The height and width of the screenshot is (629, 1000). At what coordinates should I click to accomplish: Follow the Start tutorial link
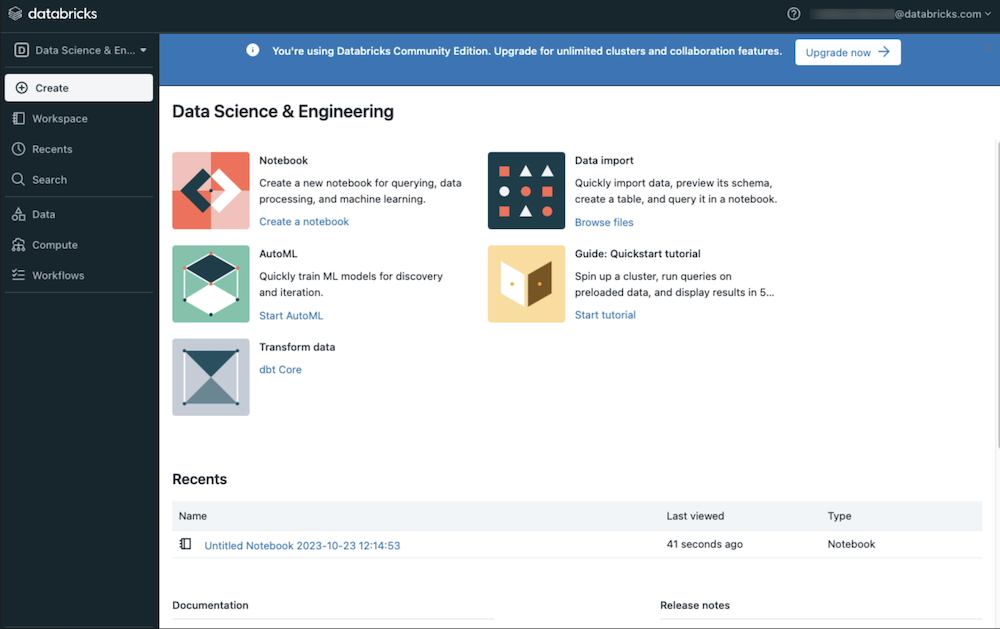click(605, 314)
